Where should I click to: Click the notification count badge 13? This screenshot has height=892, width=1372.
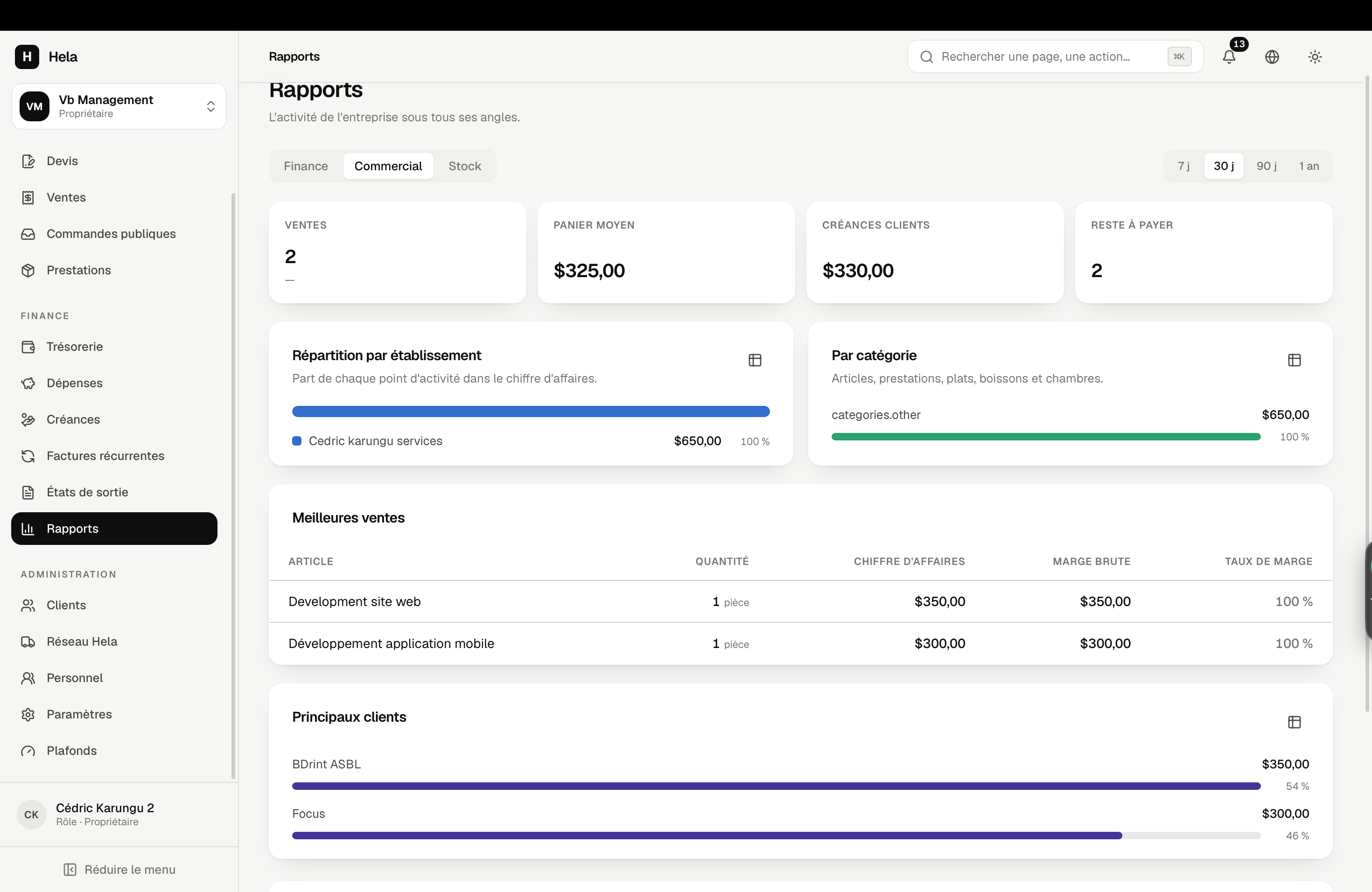click(1239, 44)
